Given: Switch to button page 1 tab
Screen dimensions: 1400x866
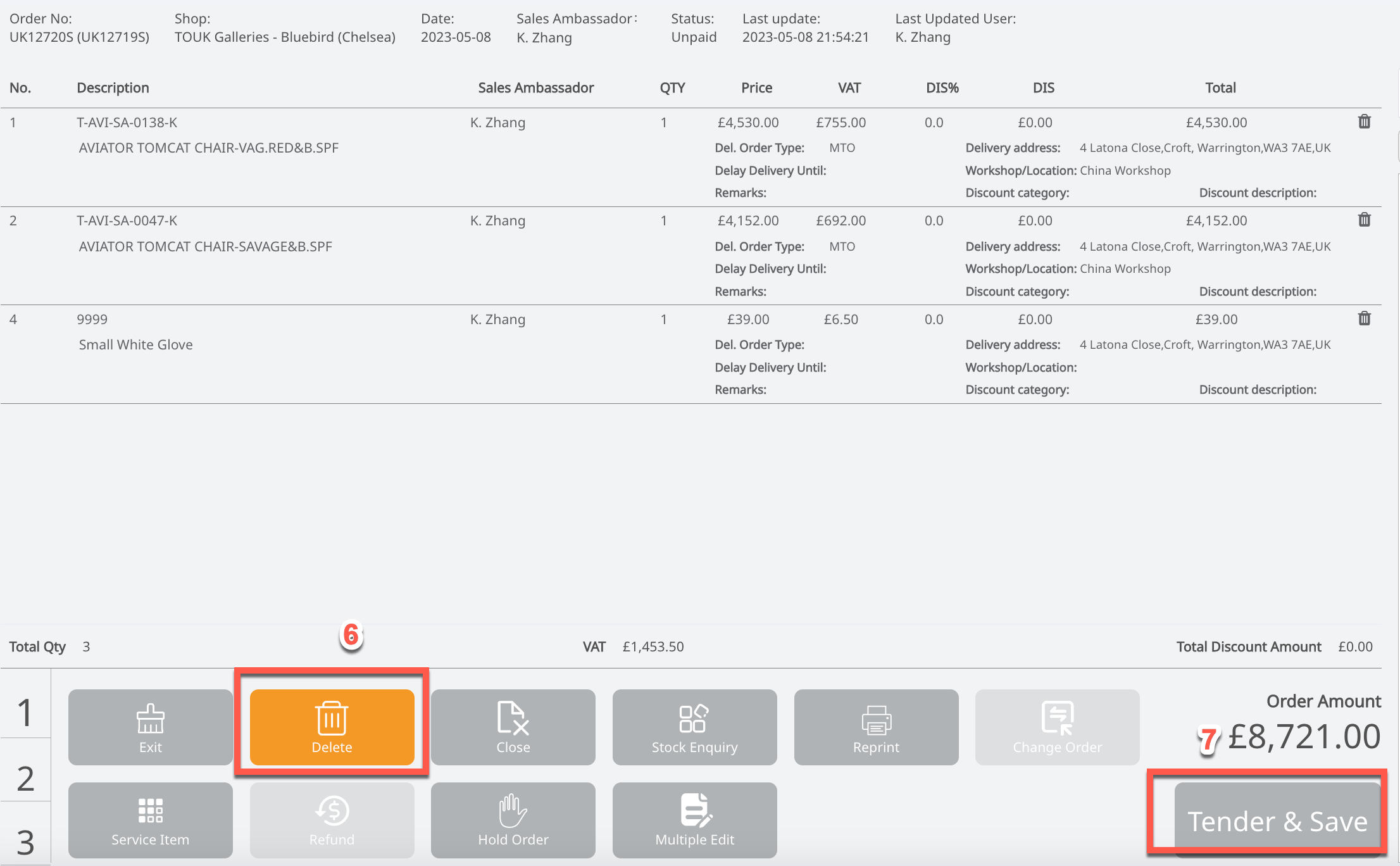Looking at the screenshot, I should pyautogui.click(x=25, y=712).
